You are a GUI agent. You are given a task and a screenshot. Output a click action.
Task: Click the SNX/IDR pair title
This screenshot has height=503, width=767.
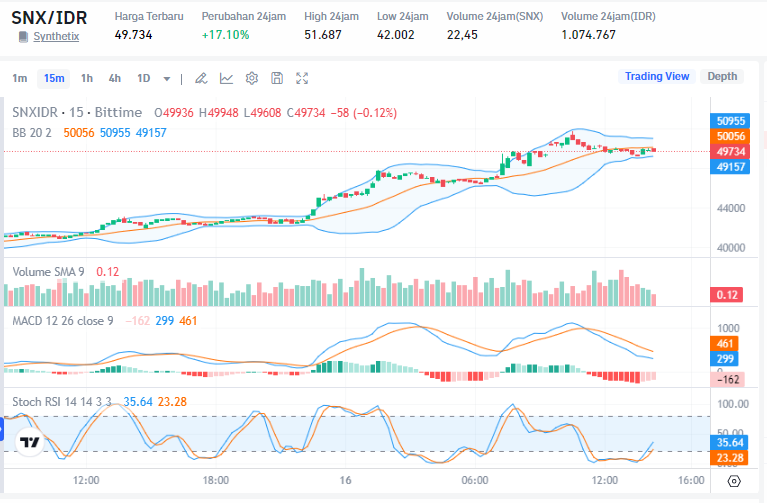point(49,18)
